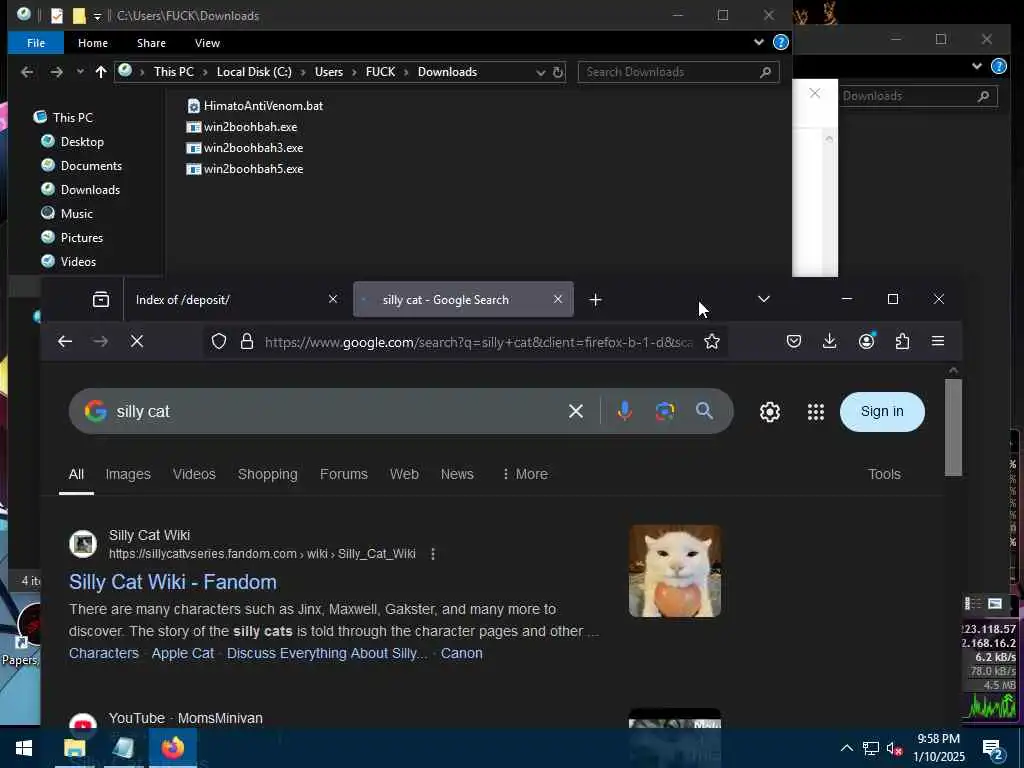
Task: Stop page loading with X button
Action: (136, 342)
